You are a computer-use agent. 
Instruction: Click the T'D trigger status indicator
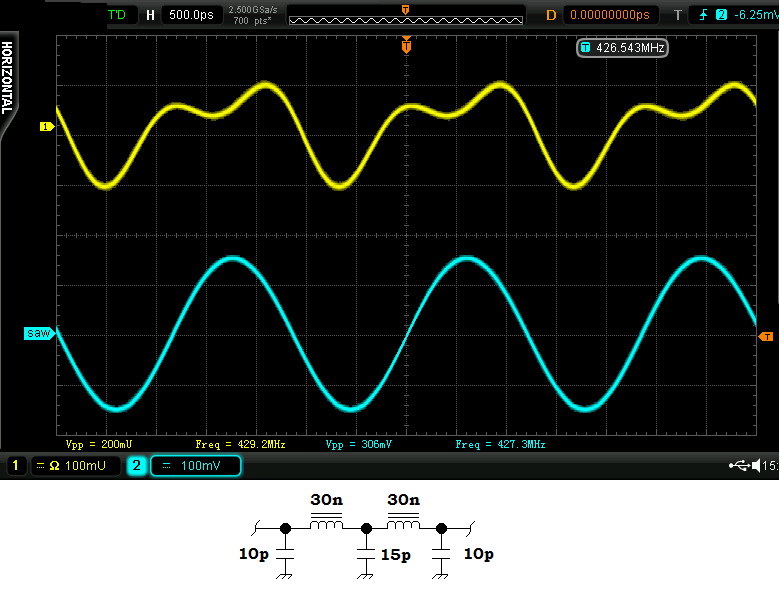(x=117, y=15)
